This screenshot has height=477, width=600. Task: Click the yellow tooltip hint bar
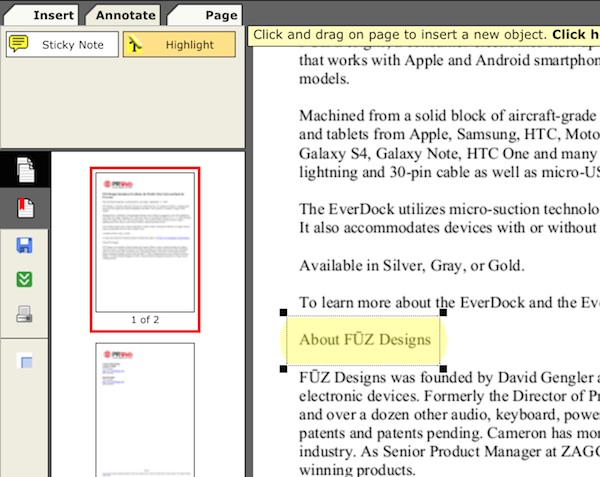point(424,35)
